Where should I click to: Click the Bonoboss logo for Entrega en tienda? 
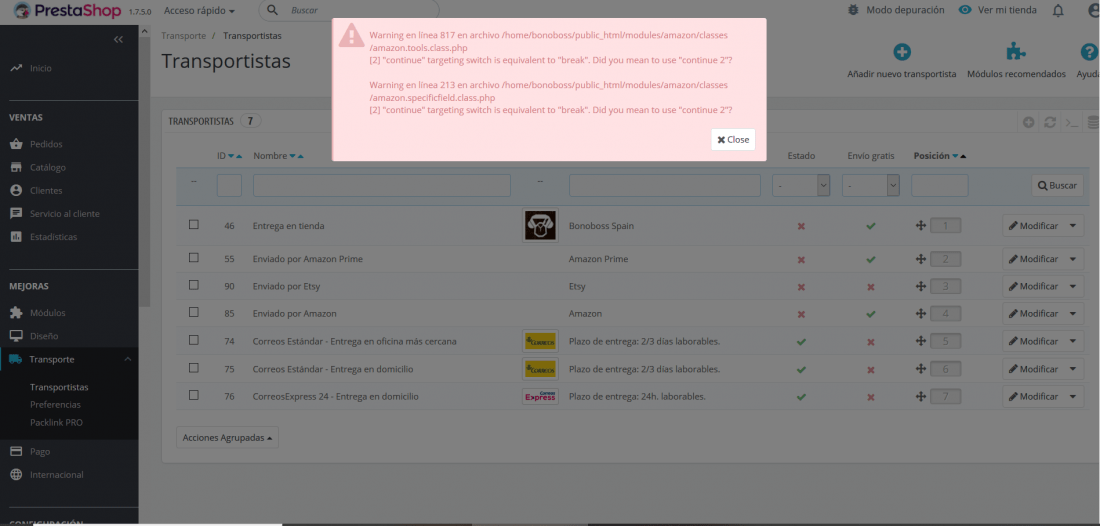pos(540,226)
